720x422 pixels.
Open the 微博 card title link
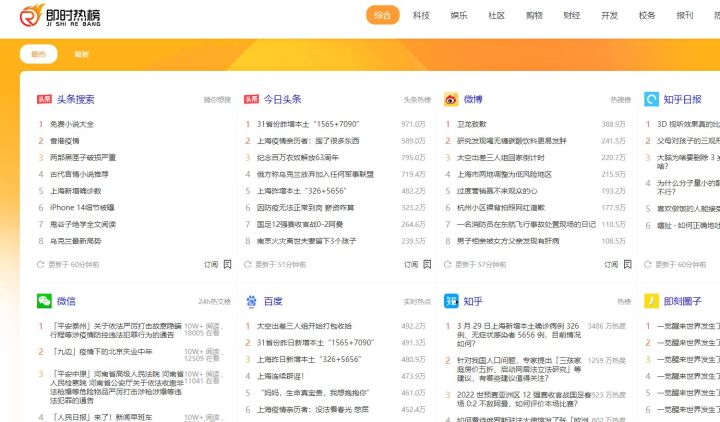[473, 99]
